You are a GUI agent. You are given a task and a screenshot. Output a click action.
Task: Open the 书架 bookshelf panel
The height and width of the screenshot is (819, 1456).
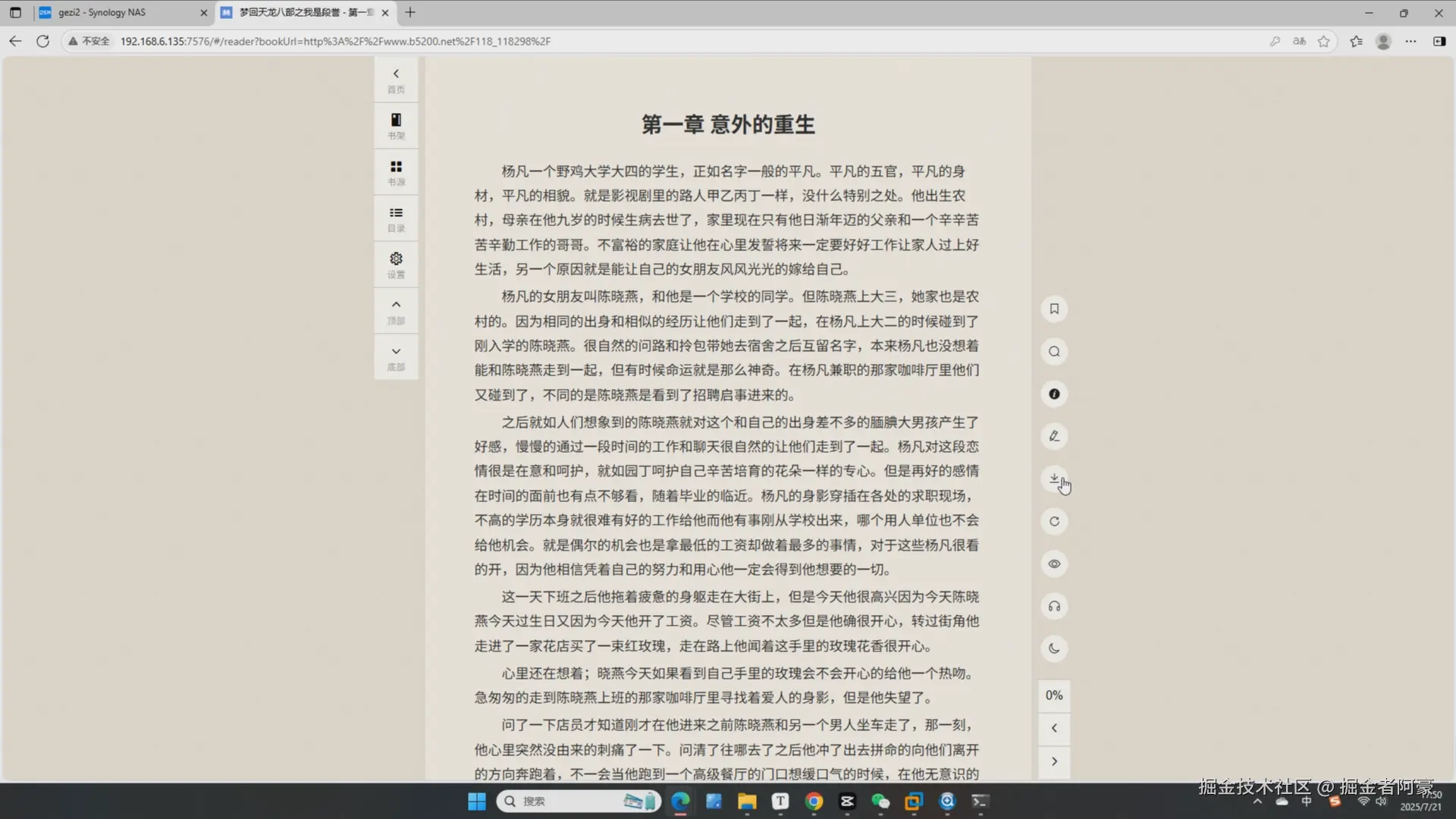click(395, 125)
